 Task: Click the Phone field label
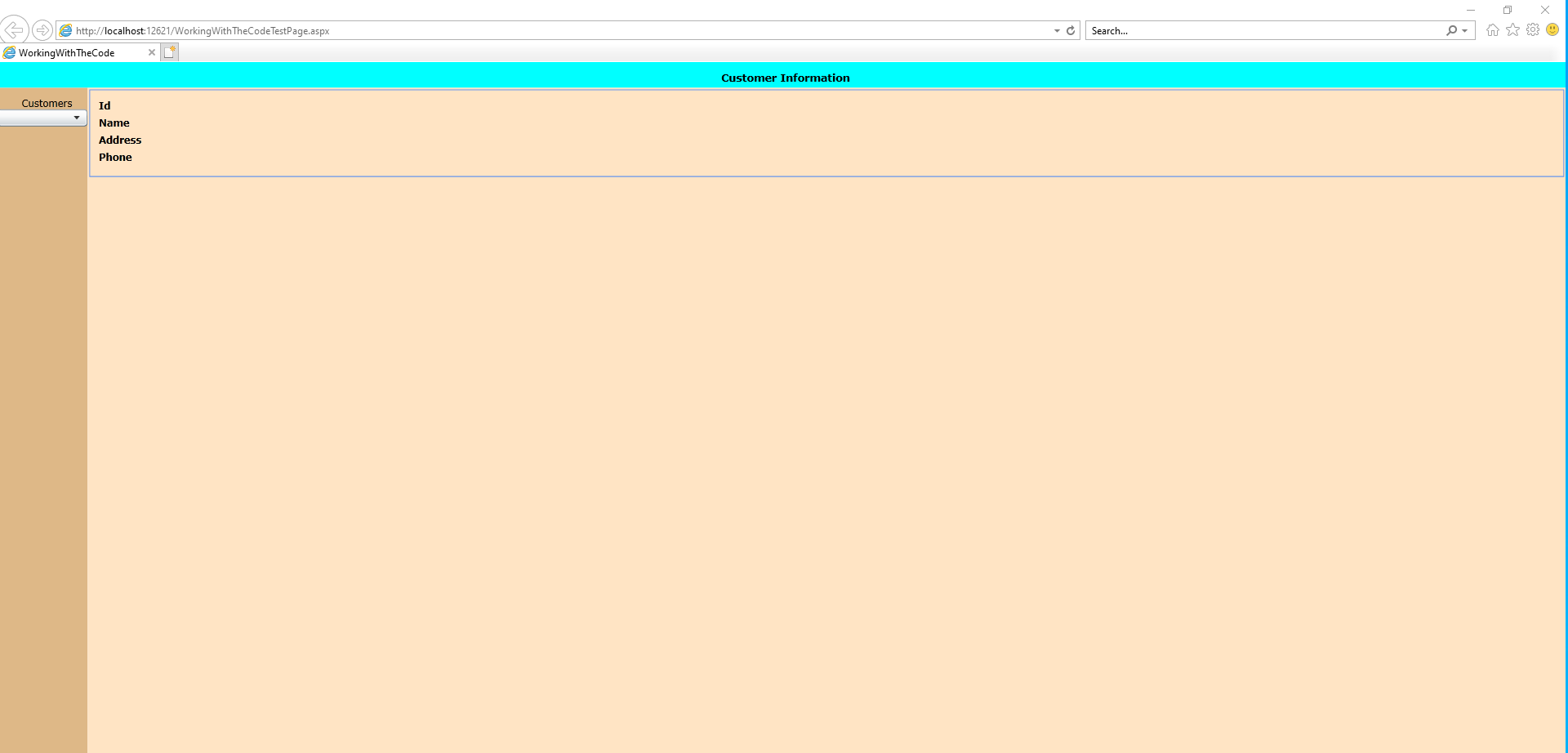pyautogui.click(x=115, y=157)
